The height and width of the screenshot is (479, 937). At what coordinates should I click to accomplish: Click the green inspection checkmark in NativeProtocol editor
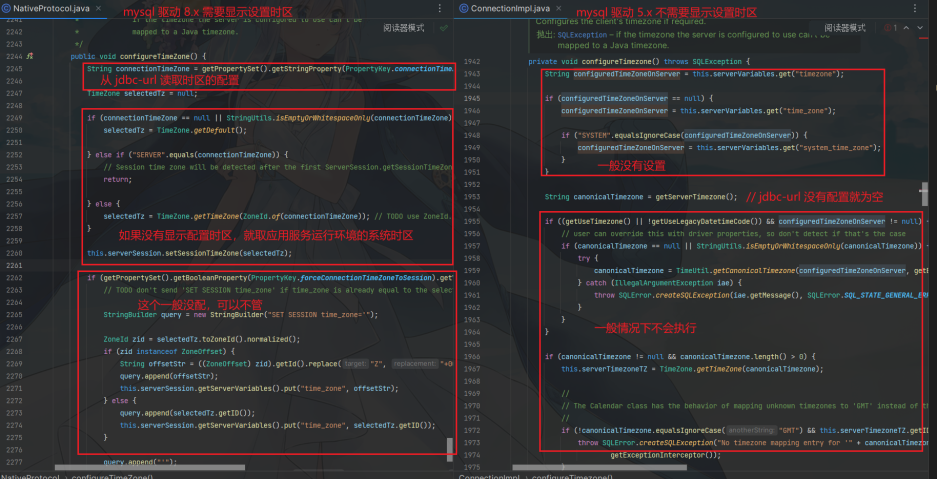pyautogui.click(x=443, y=28)
